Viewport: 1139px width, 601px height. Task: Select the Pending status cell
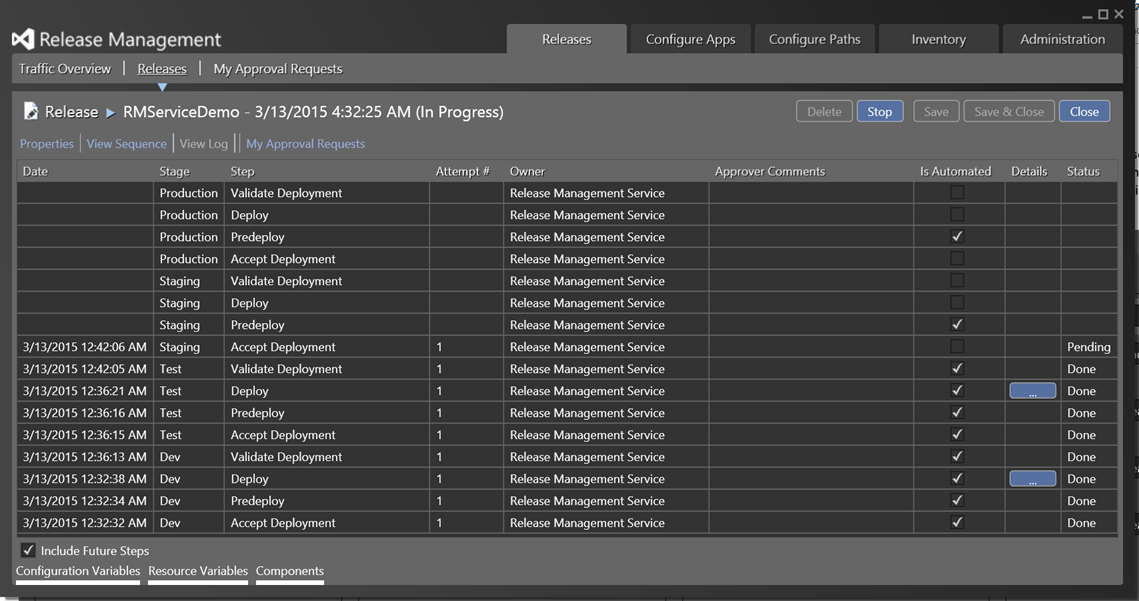point(1088,347)
